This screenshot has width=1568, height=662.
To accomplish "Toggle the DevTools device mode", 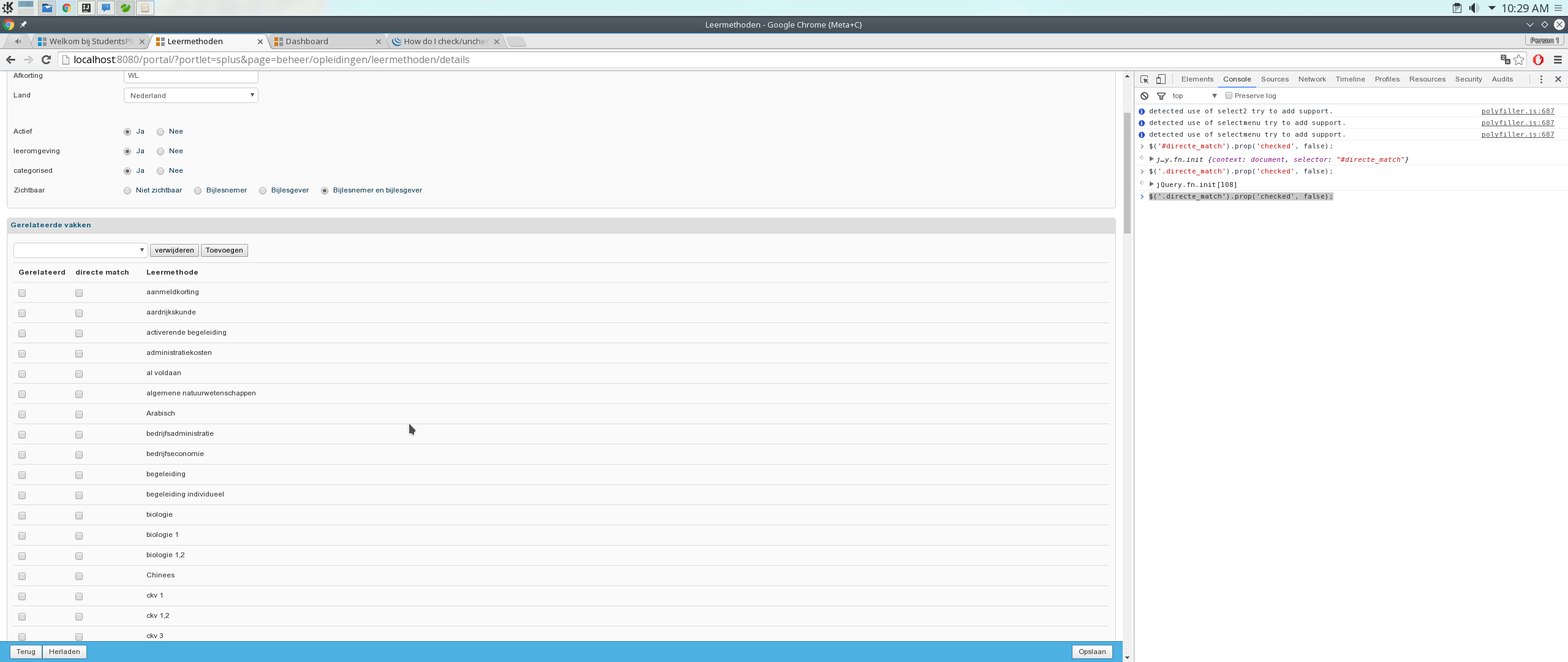I will 1161,79.
